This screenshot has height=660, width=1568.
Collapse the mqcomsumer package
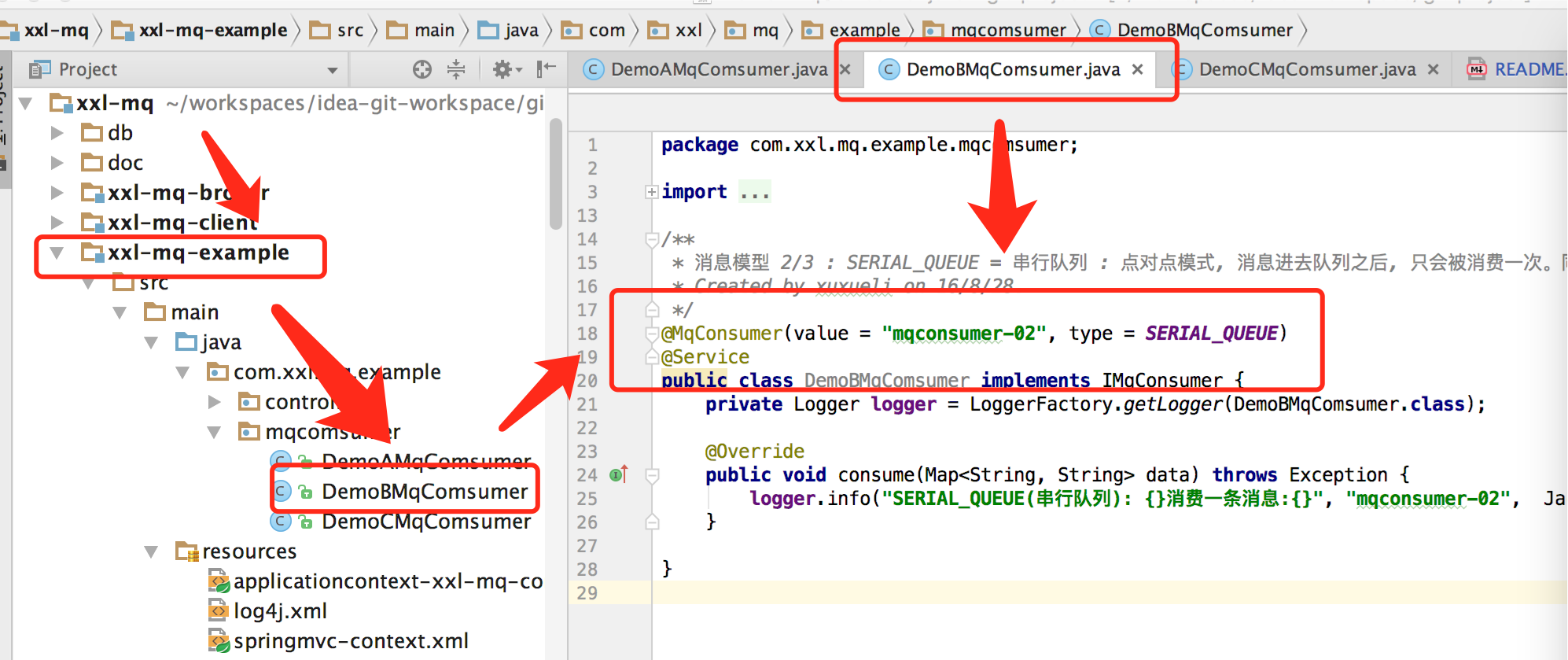pyautogui.click(x=214, y=432)
